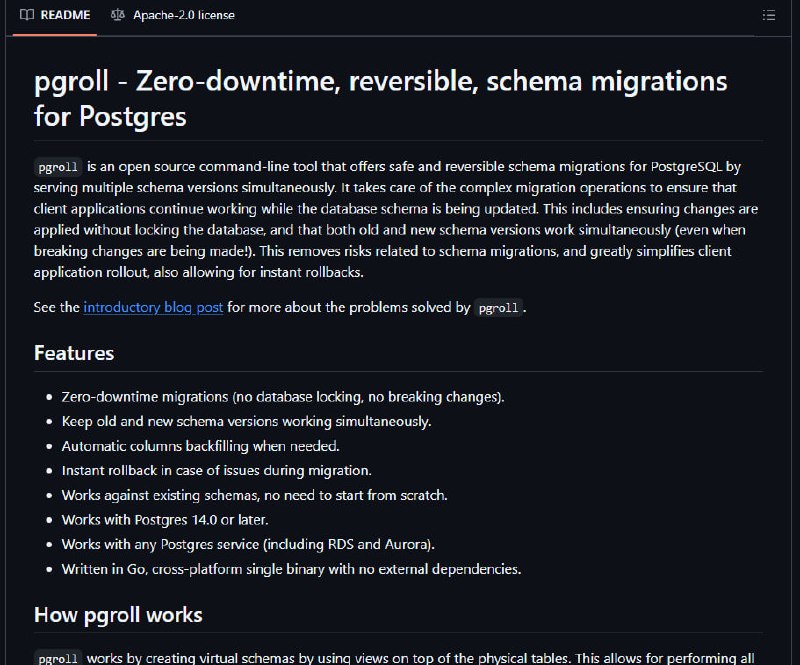This screenshot has width=800, height=665.
Task: Click the license scales icon
Action: click(117, 15)
